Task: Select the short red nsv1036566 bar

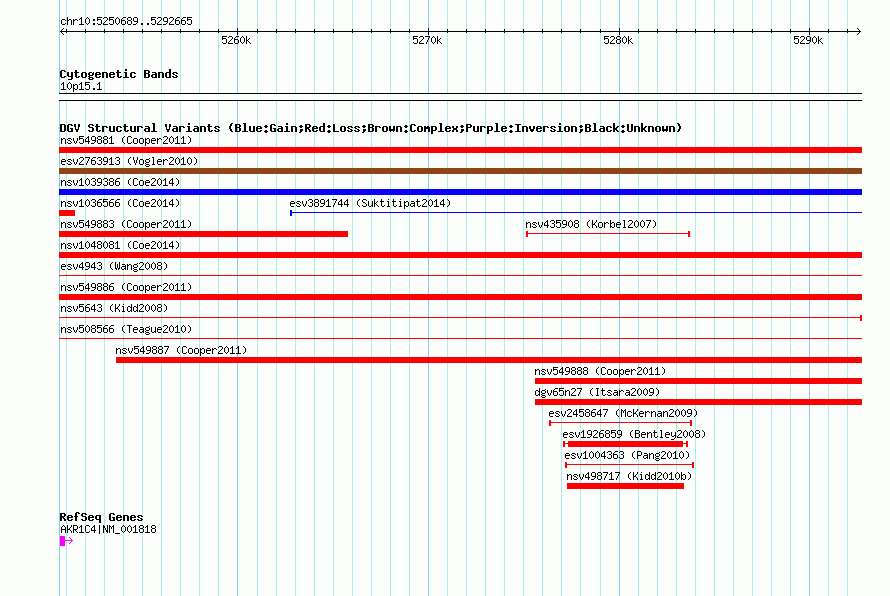Action: coord(67,213)
